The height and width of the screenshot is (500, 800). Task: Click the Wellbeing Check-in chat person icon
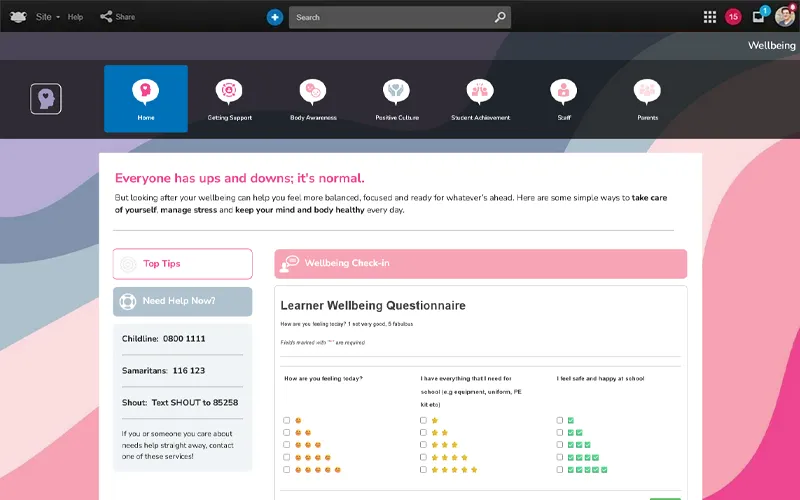pyautogui.click(x=289, y=264)
